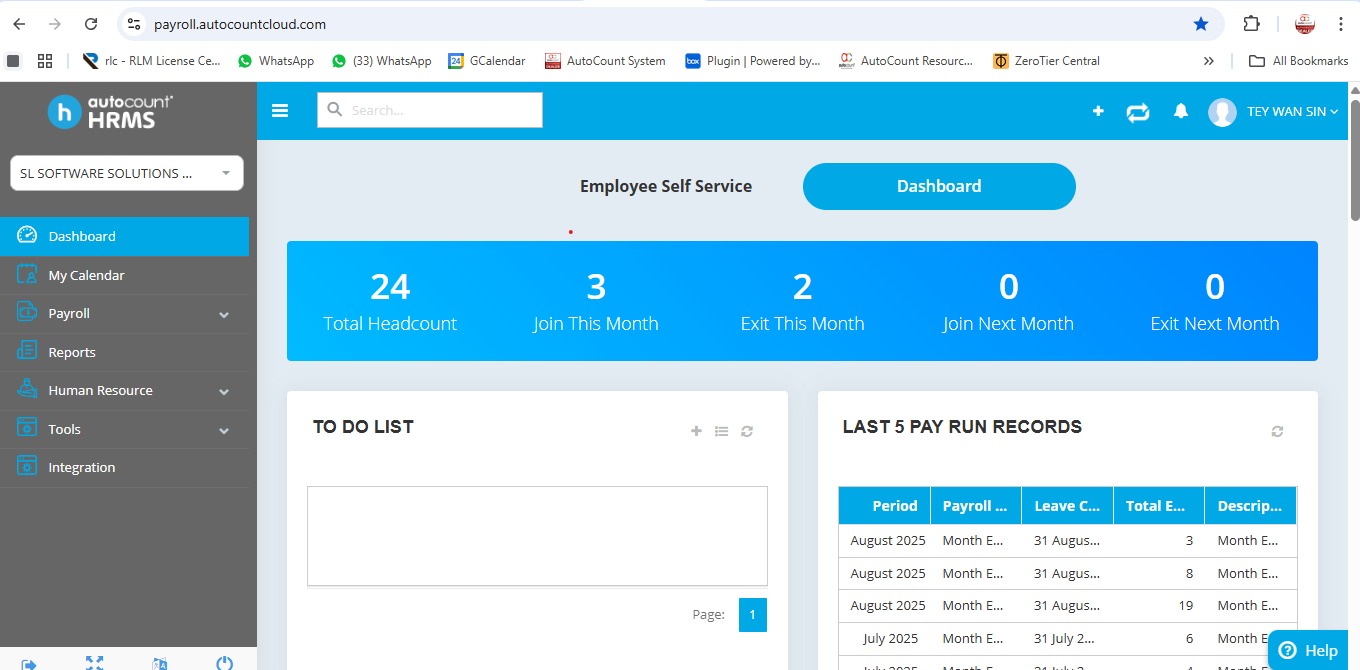
Task: Change language using the translate icon
Action: [x=160, y=662]
